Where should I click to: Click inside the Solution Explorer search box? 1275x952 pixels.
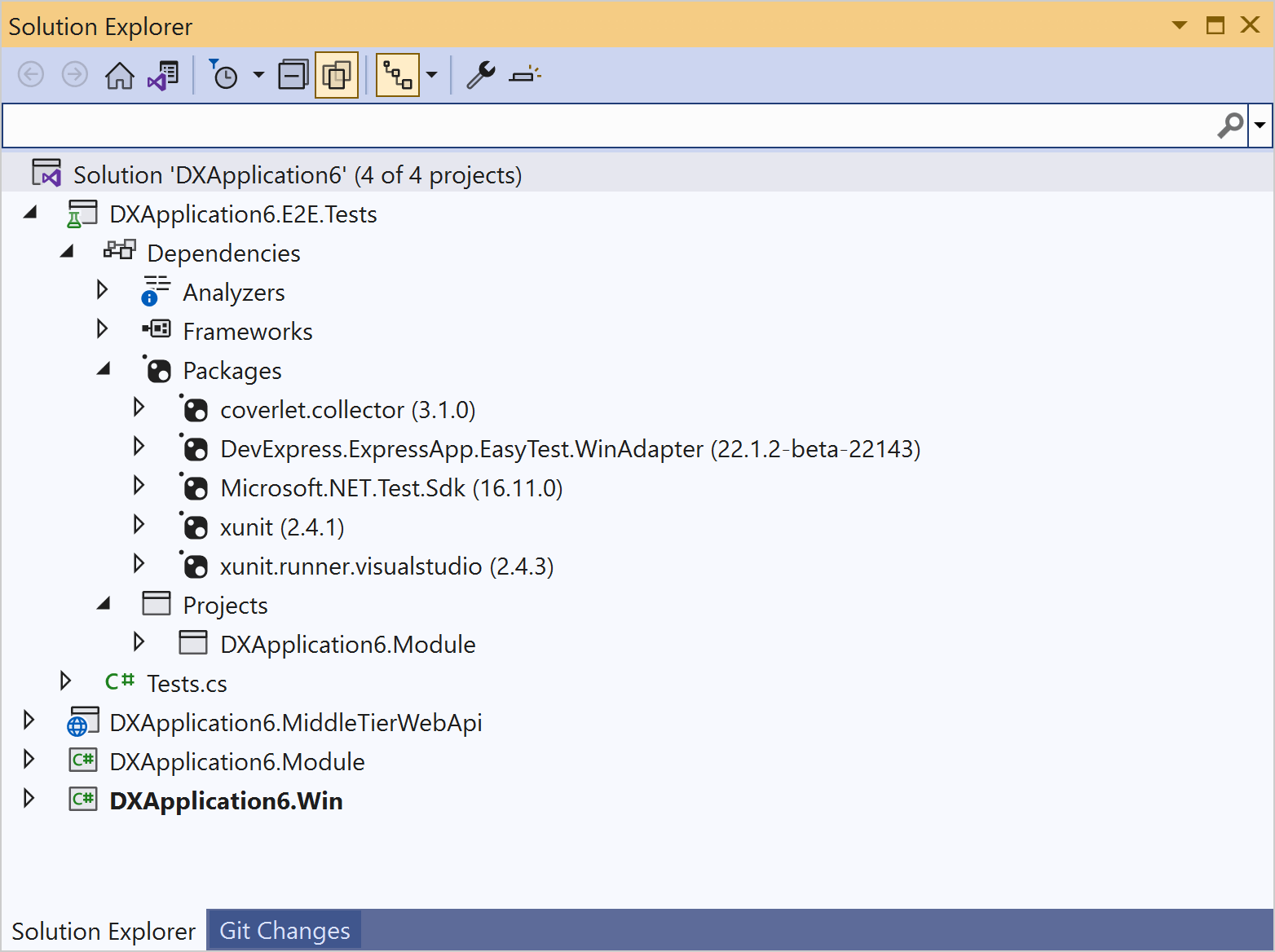pos(571,125)
